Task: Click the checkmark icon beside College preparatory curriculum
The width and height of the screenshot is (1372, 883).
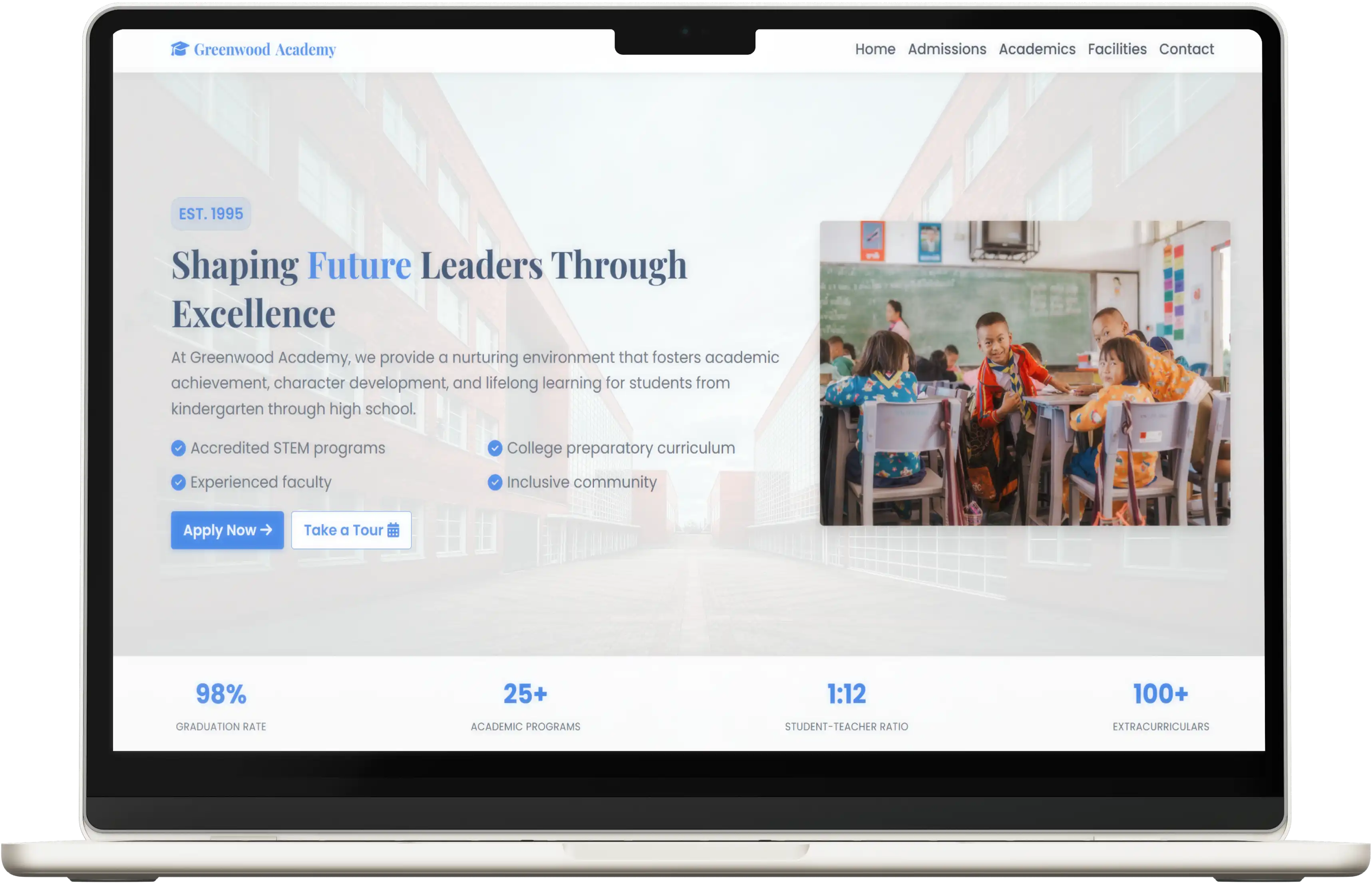Action: pyautogui.click(x=495, y=448)
